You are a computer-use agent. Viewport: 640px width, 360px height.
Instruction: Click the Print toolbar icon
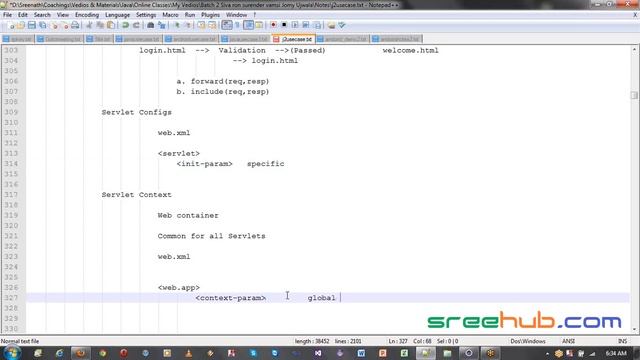[75, 25]
